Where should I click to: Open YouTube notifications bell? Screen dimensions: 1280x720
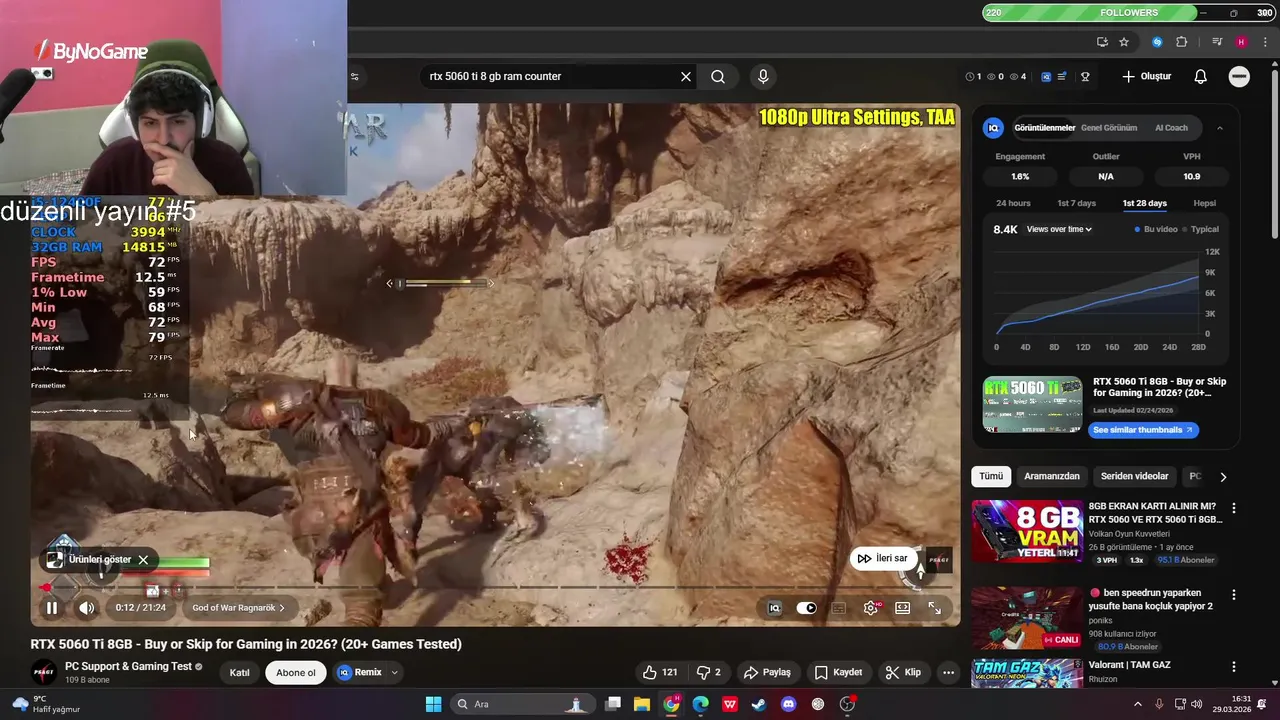(x=1200, y=76)
